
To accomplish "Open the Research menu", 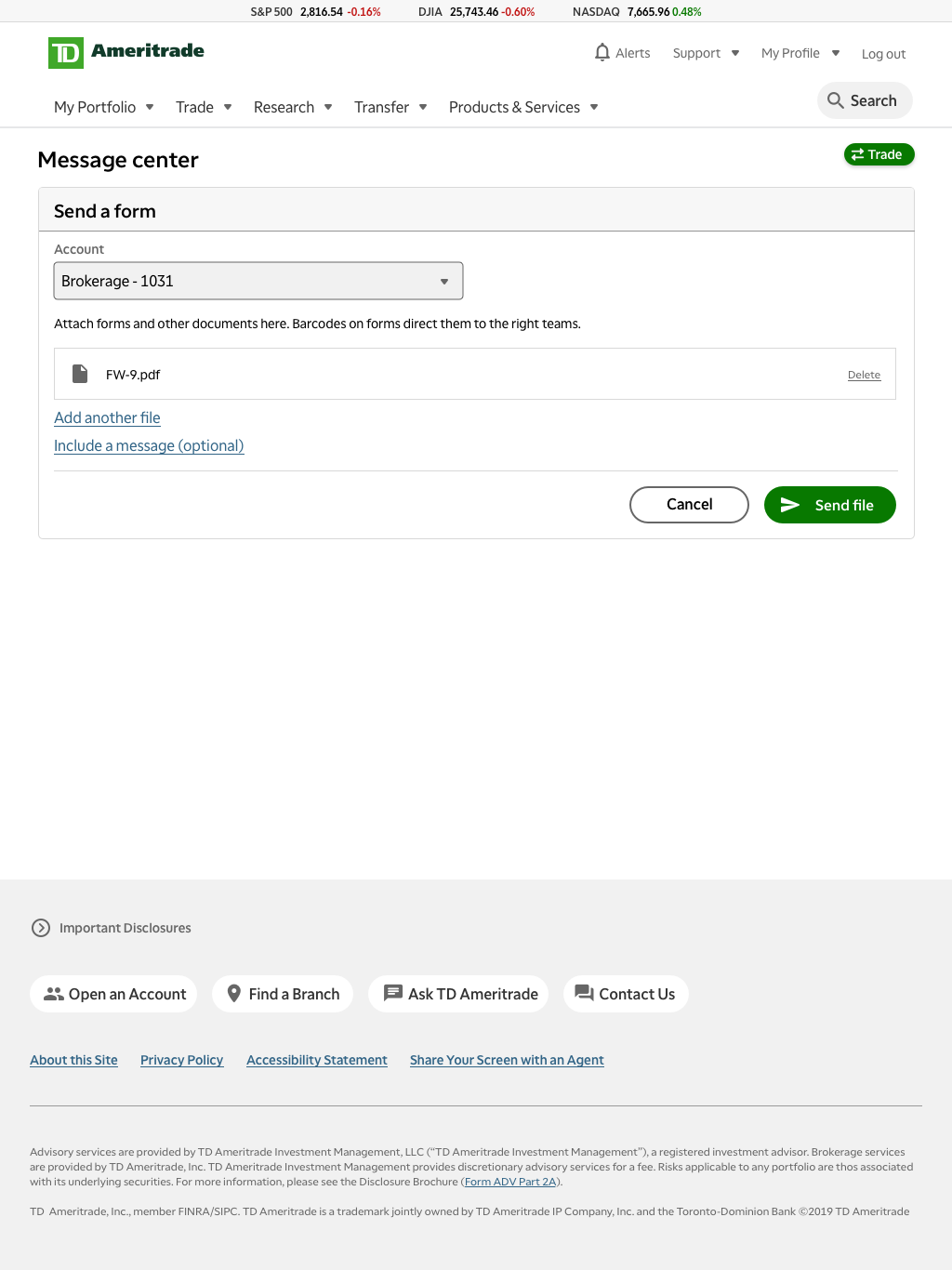I will pos(293,107).
